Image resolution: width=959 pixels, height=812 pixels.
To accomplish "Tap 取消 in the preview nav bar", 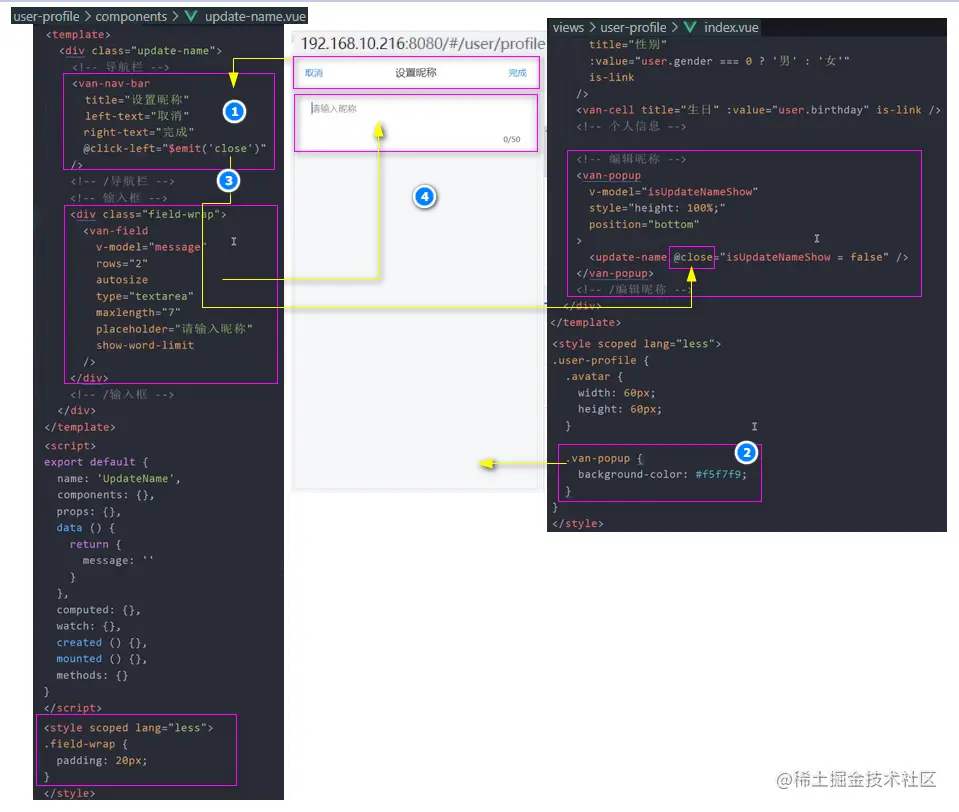I will point(314,73).
